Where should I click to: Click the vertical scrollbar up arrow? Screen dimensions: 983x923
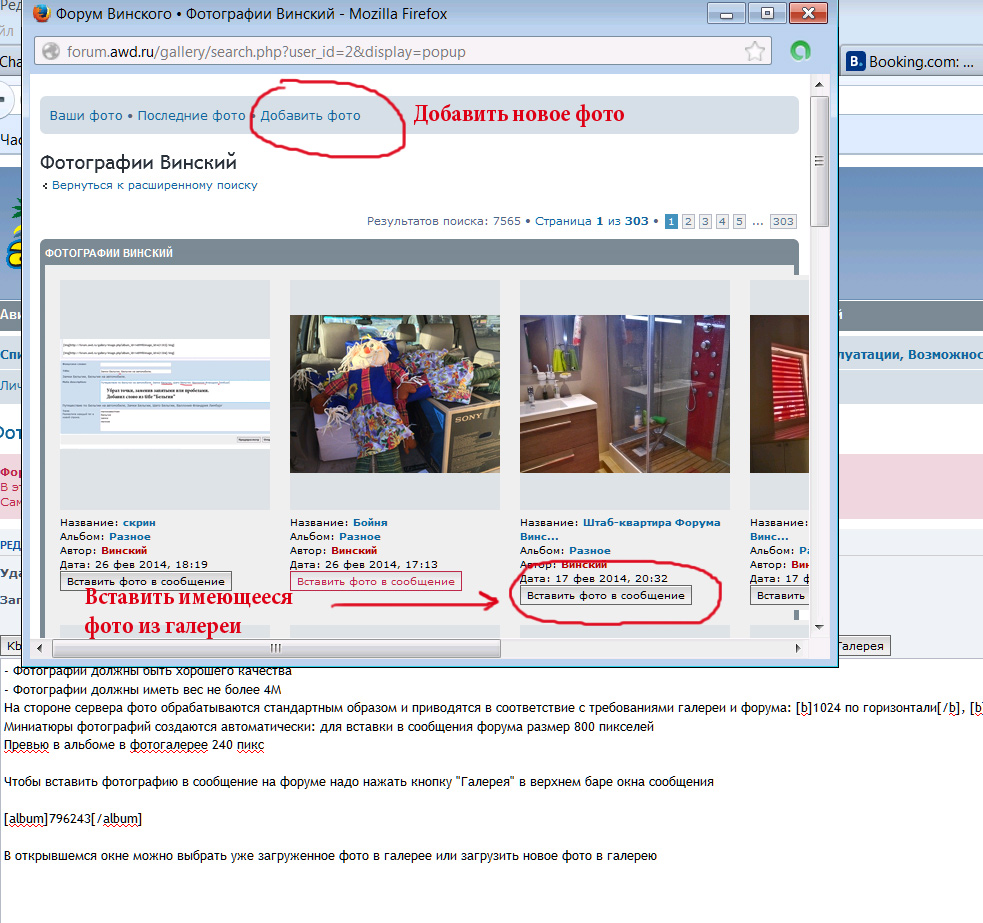pyautogui.click(x=818, y=83)
